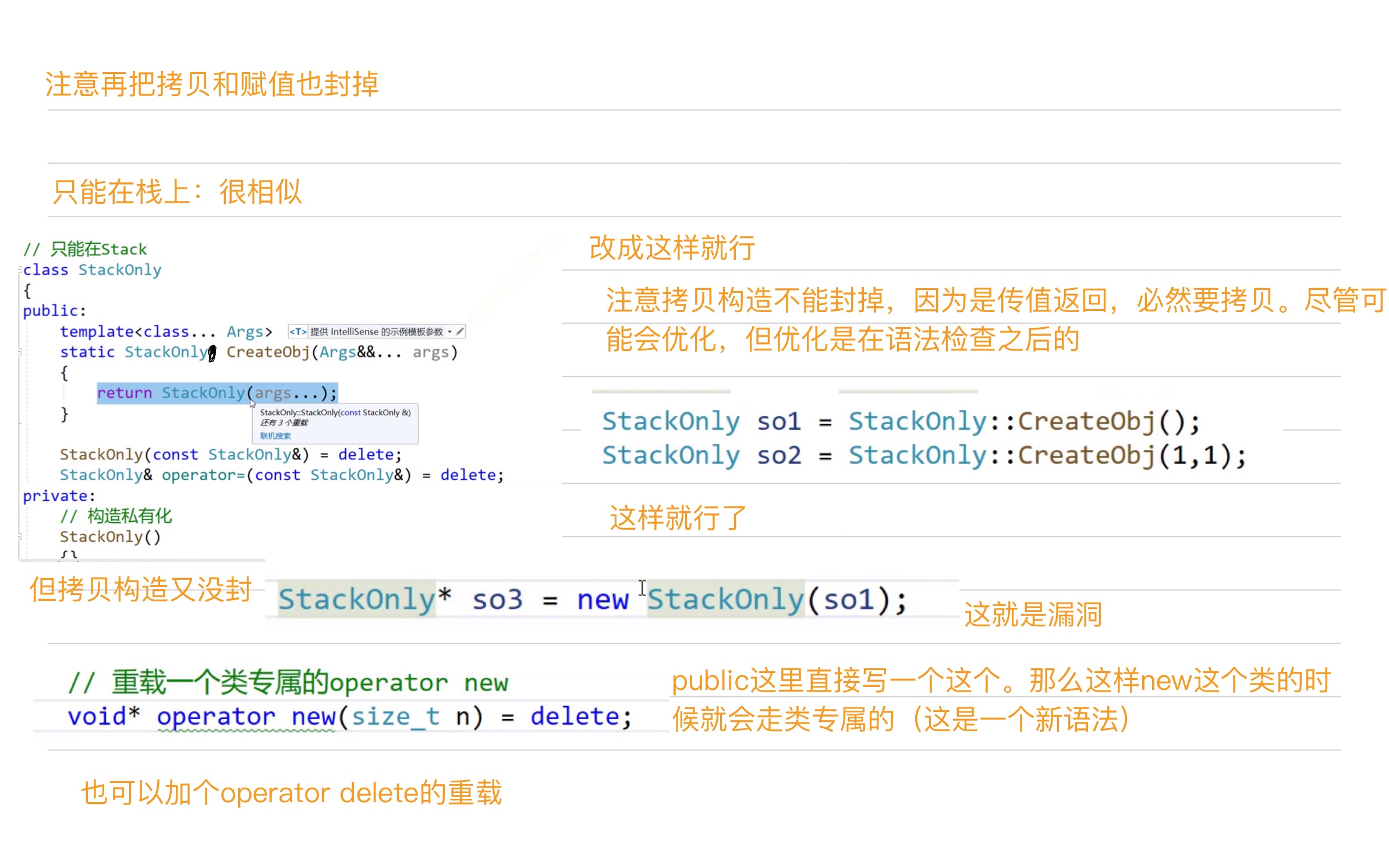Image resolution: width=1389 pixels, height=868 pixels.
Task: Collapse the class StackOnly code block
Action: click(x=20, y=270)
